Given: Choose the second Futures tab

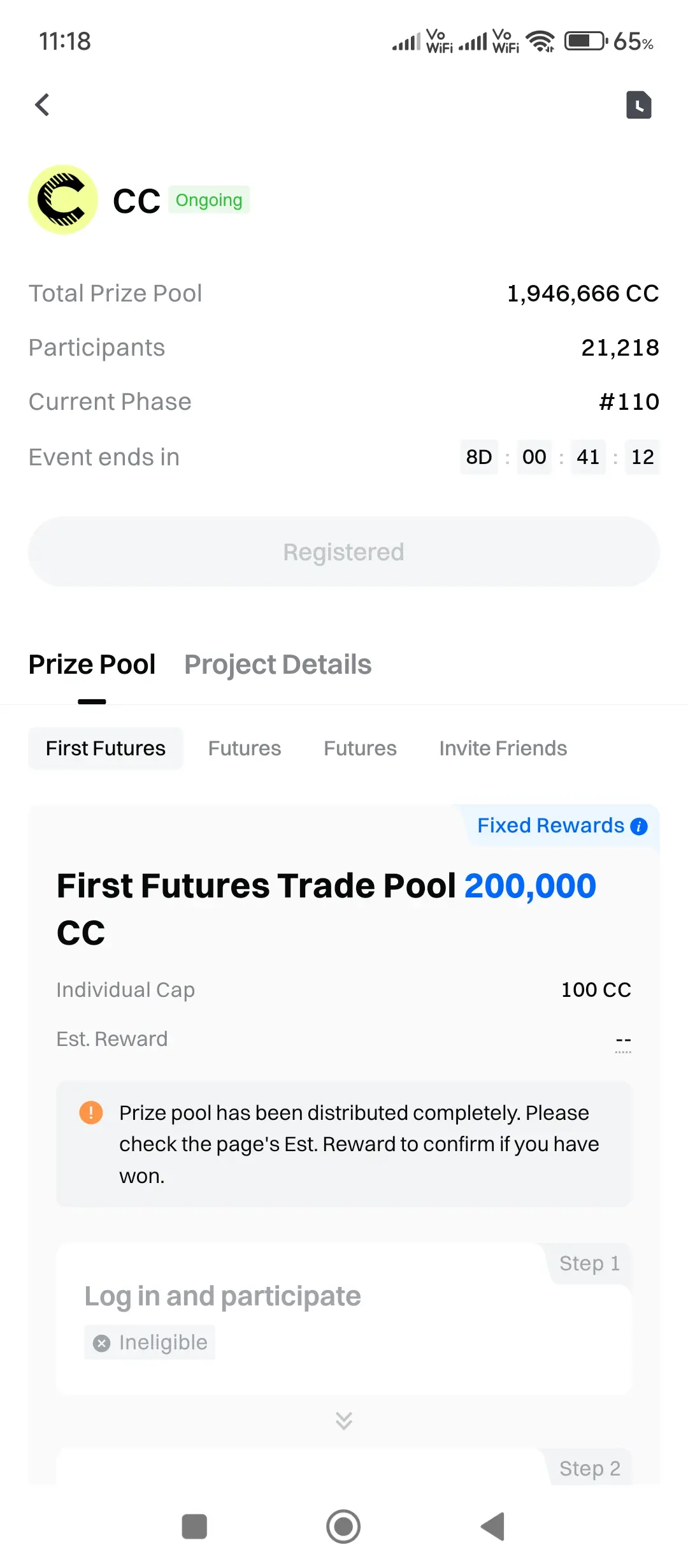Looking at the screenshot, I should click(245, 748).
